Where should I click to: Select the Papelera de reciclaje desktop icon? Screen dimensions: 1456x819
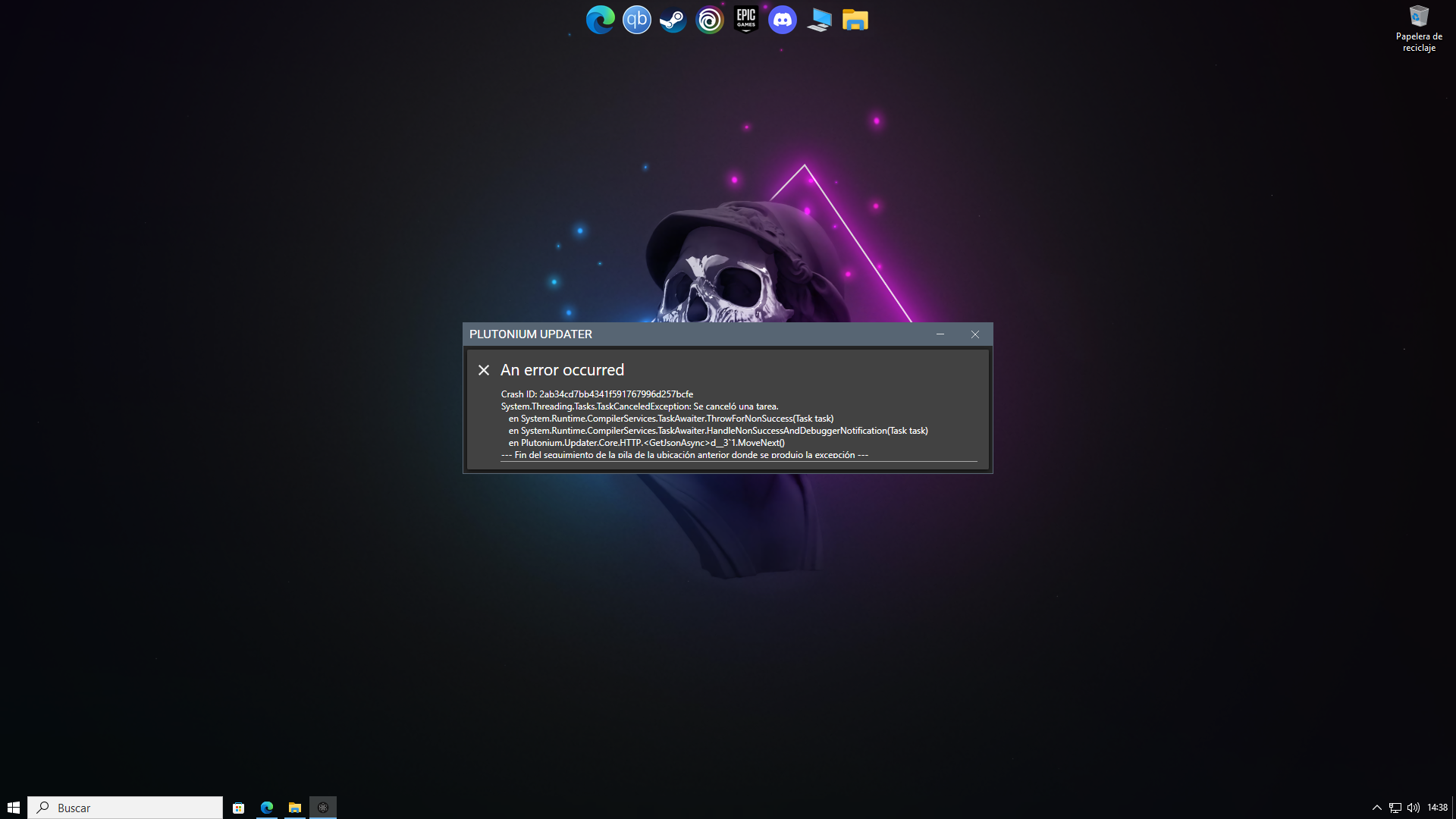1419,29
